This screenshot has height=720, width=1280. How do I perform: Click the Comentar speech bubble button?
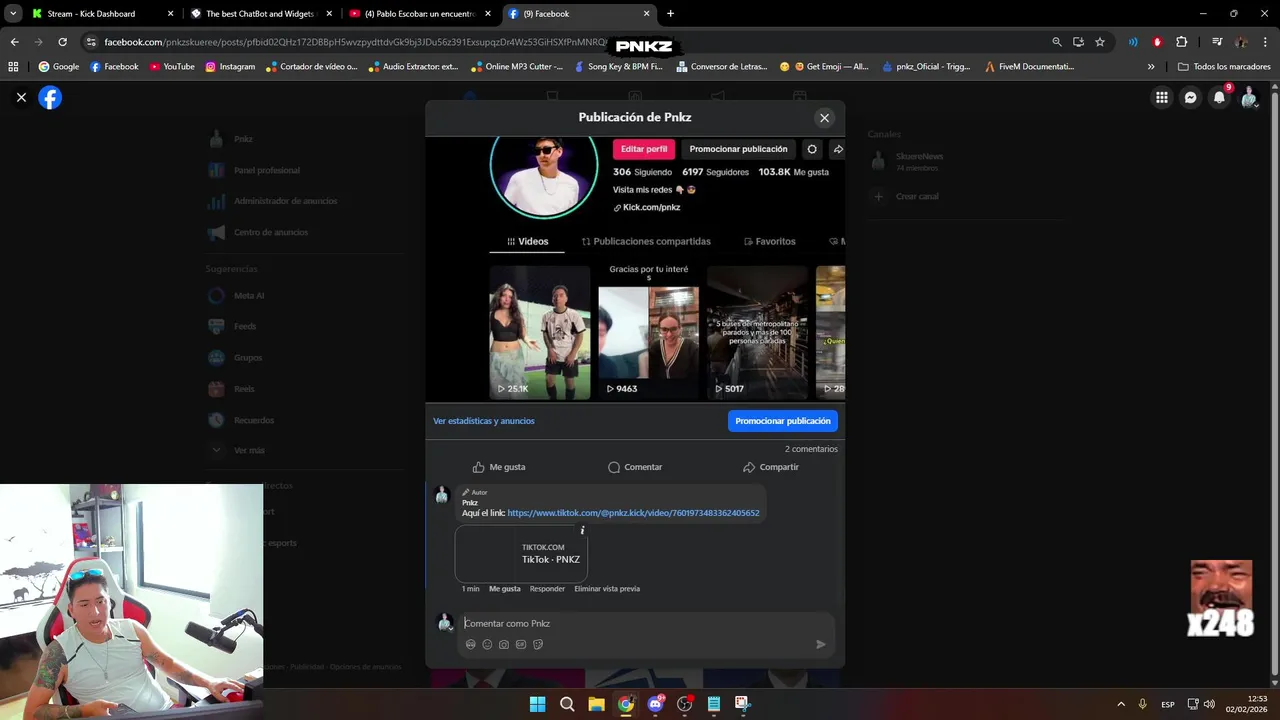pyautogui.click(x=635, y=467)
